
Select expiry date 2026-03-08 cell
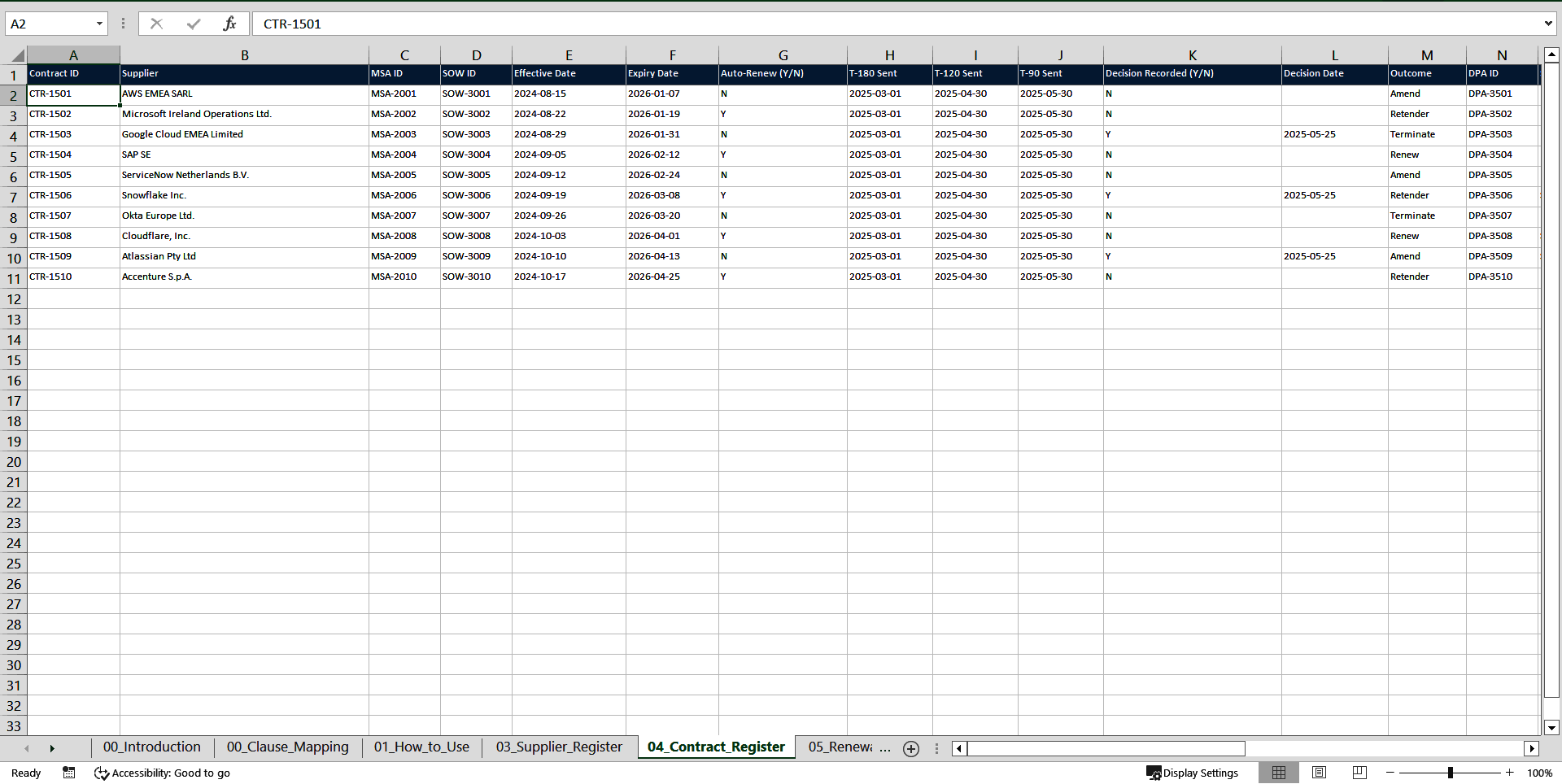click(672, 196)
